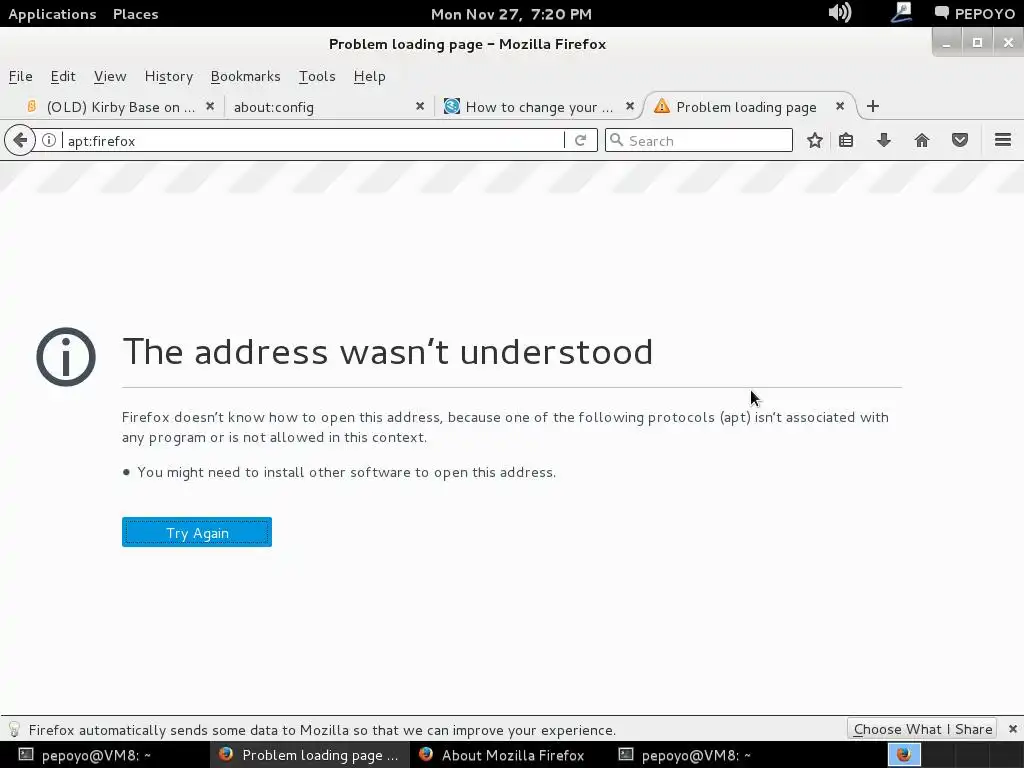Open a new tab with plus button

(x=872, y=106)
